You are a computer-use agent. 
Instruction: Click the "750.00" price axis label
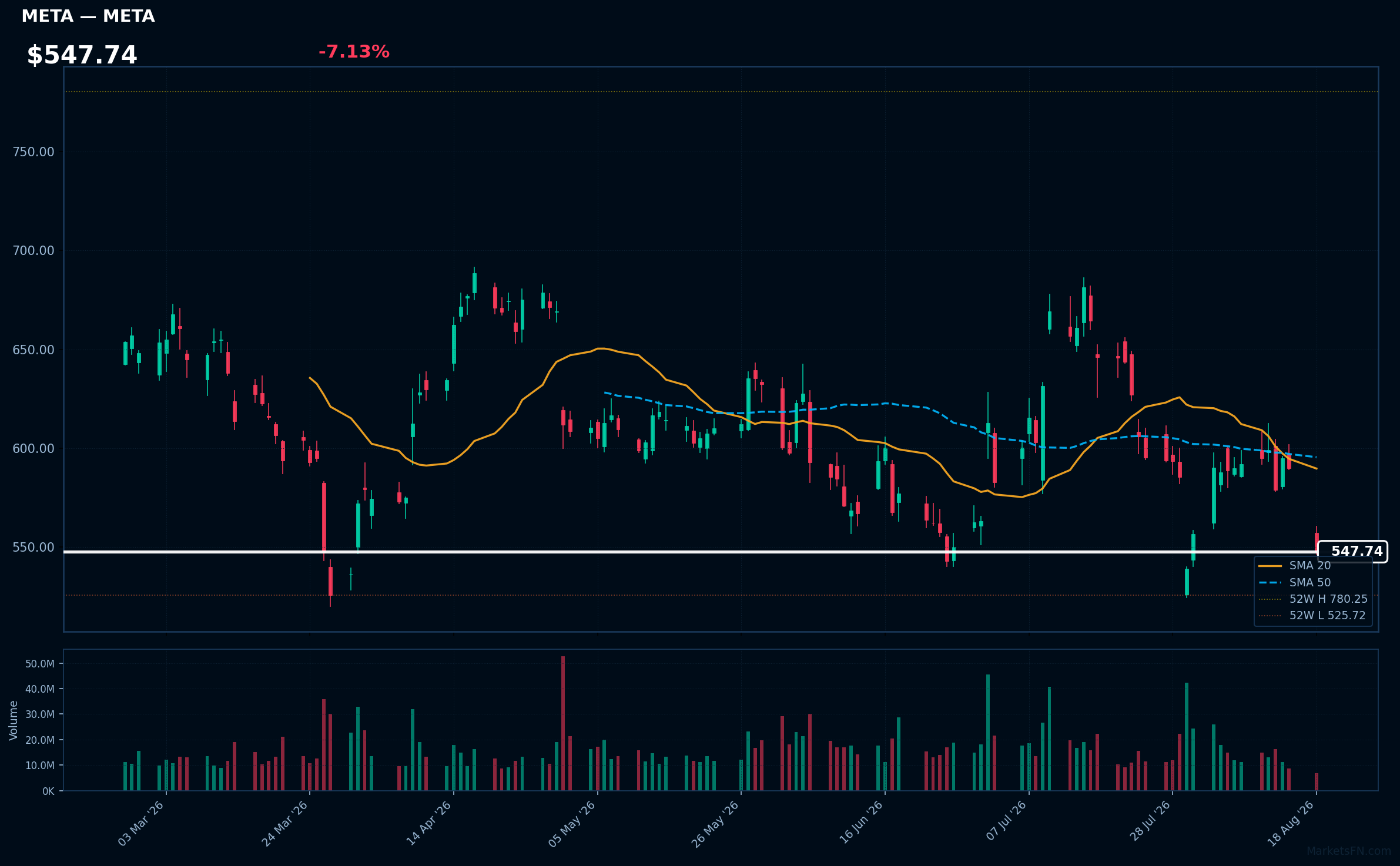[34, 152]
